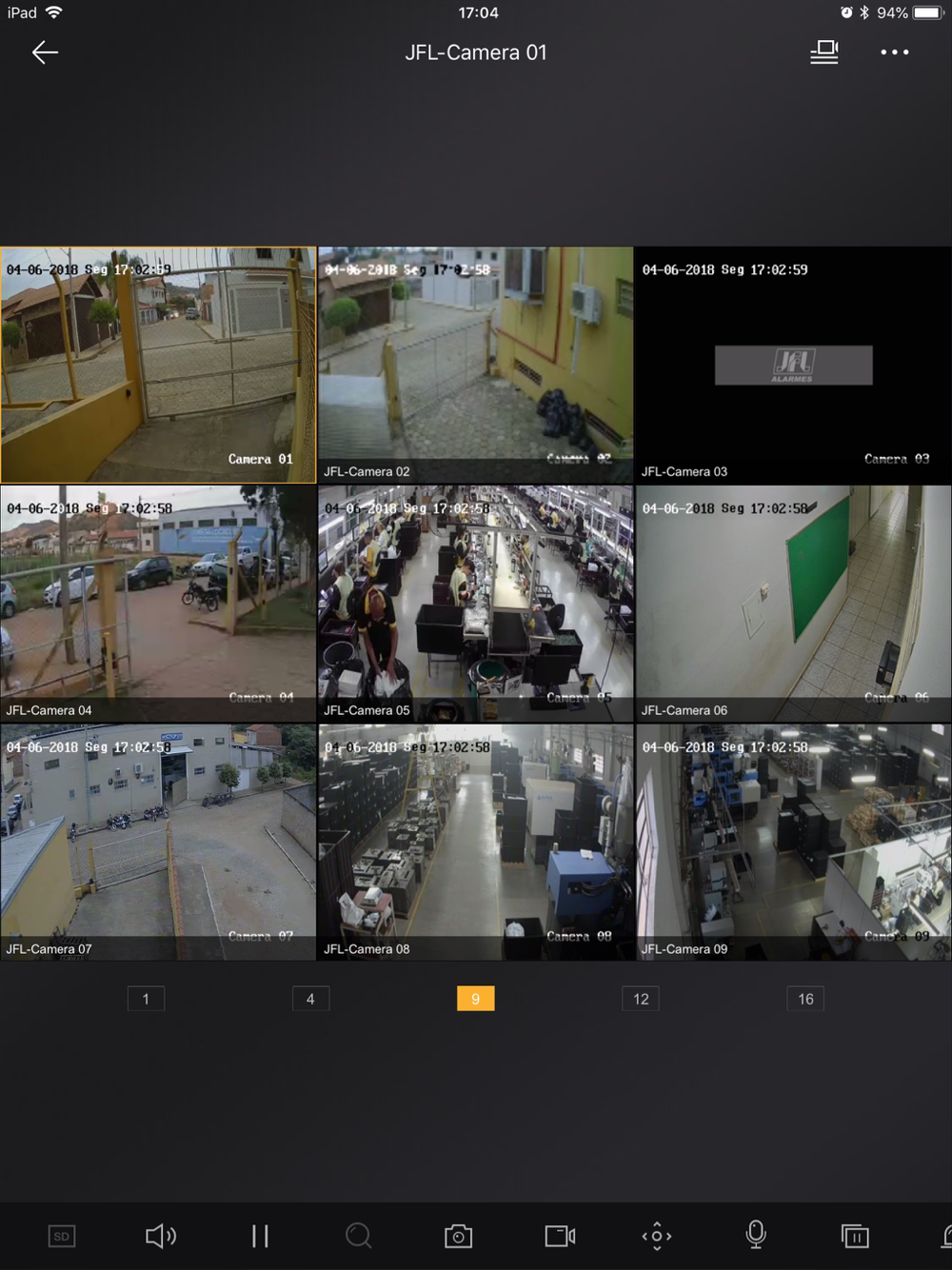Select the JFL-Camera 08 warehouse feed

pyautogui.click(x=475, y=843)
